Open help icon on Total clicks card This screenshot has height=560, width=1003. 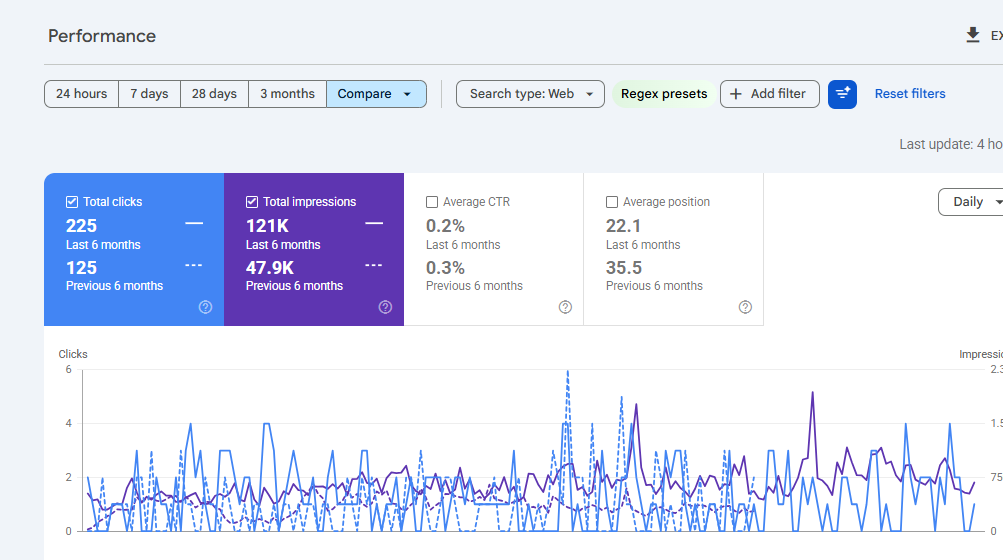tap(205, 307)
